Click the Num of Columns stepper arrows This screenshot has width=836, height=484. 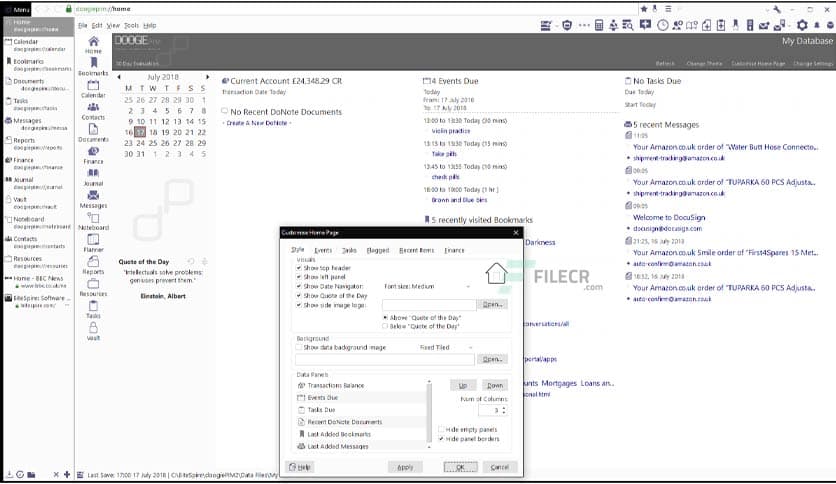point(504,410)
